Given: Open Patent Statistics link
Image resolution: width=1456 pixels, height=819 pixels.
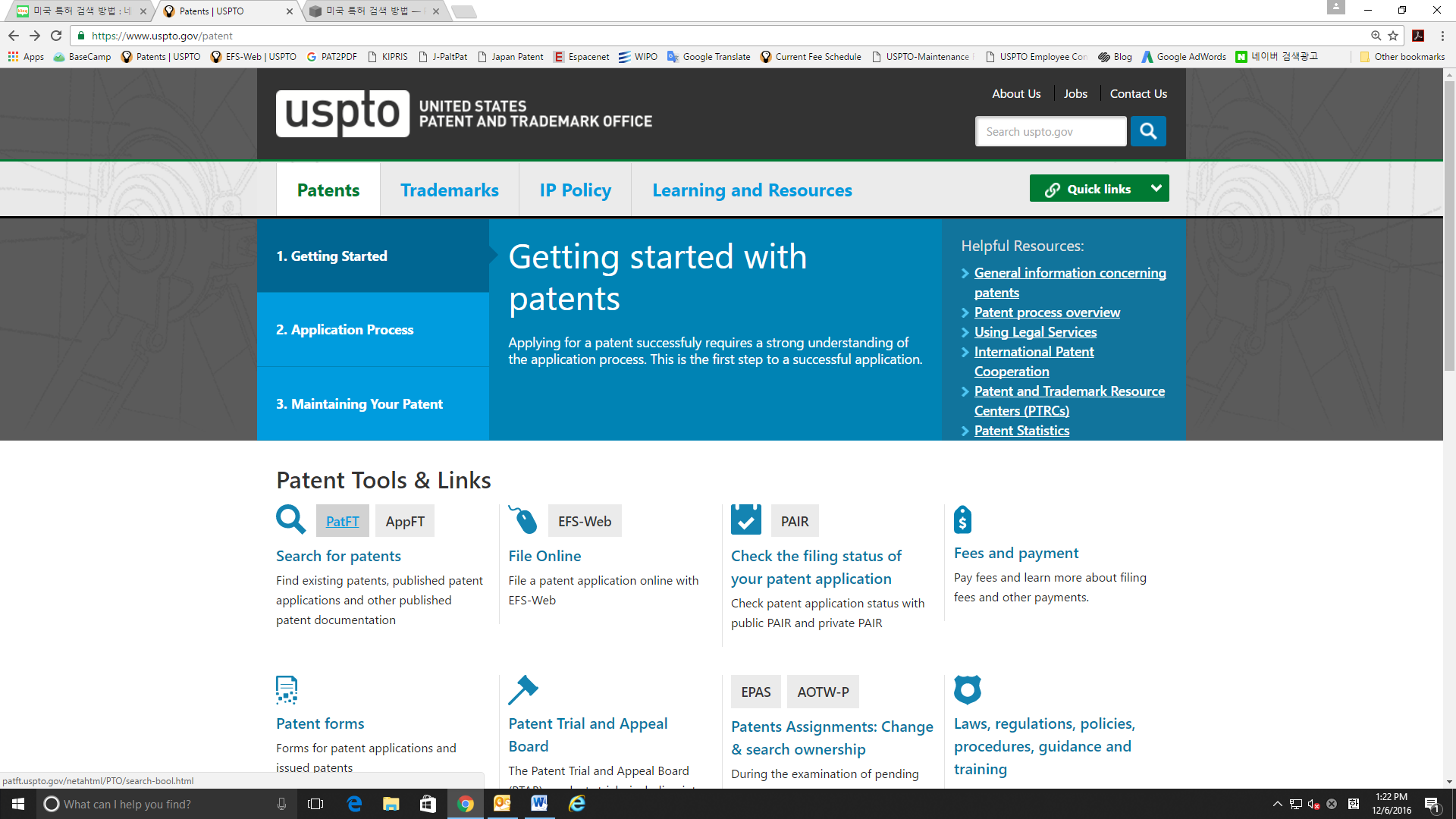Looking at the screenshot, I should pyautogui.click(x=1021, y=431).
